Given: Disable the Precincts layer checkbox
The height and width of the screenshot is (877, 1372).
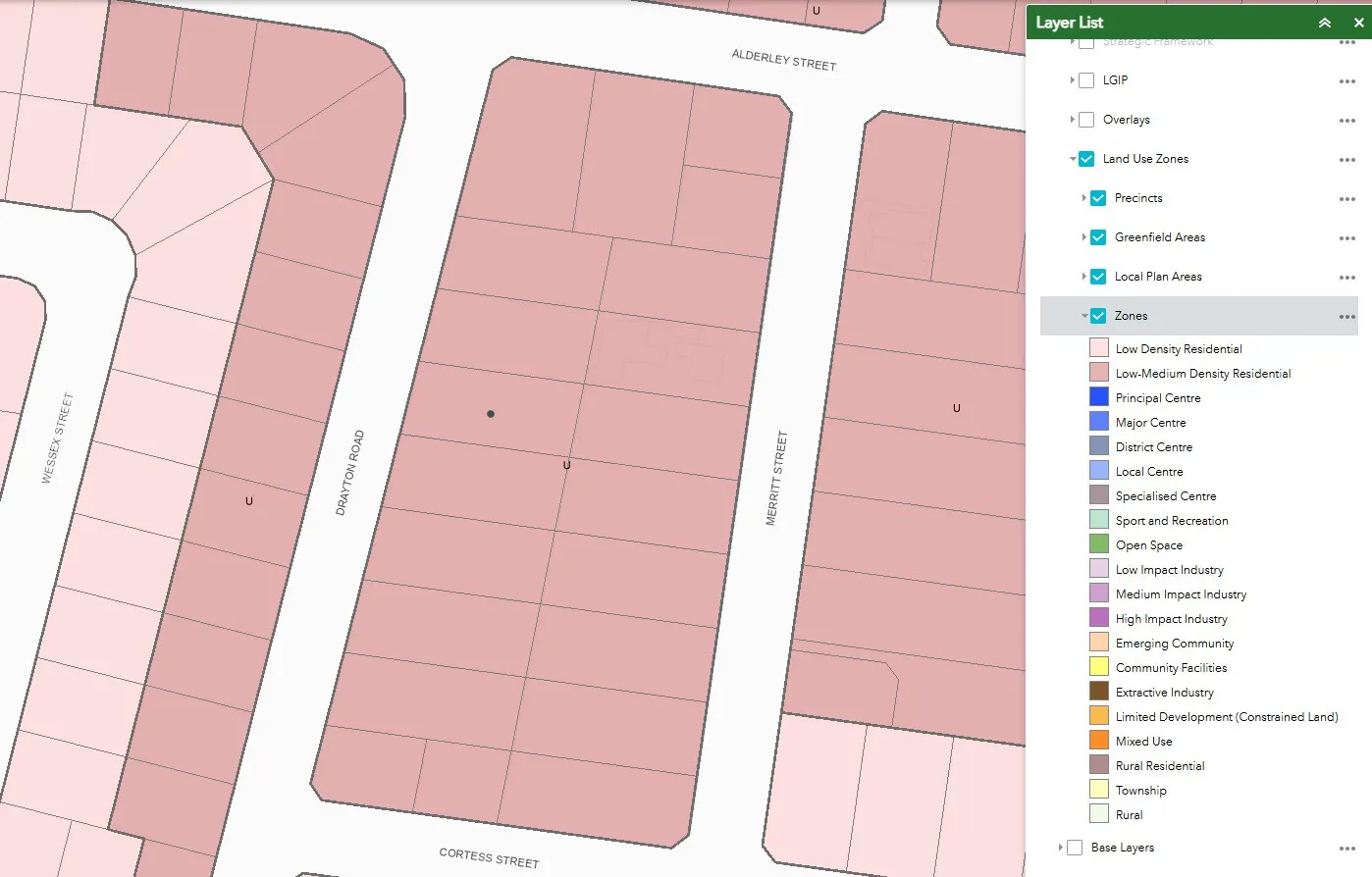Looking at the screenshot, I should click(x=1098, y=198).
